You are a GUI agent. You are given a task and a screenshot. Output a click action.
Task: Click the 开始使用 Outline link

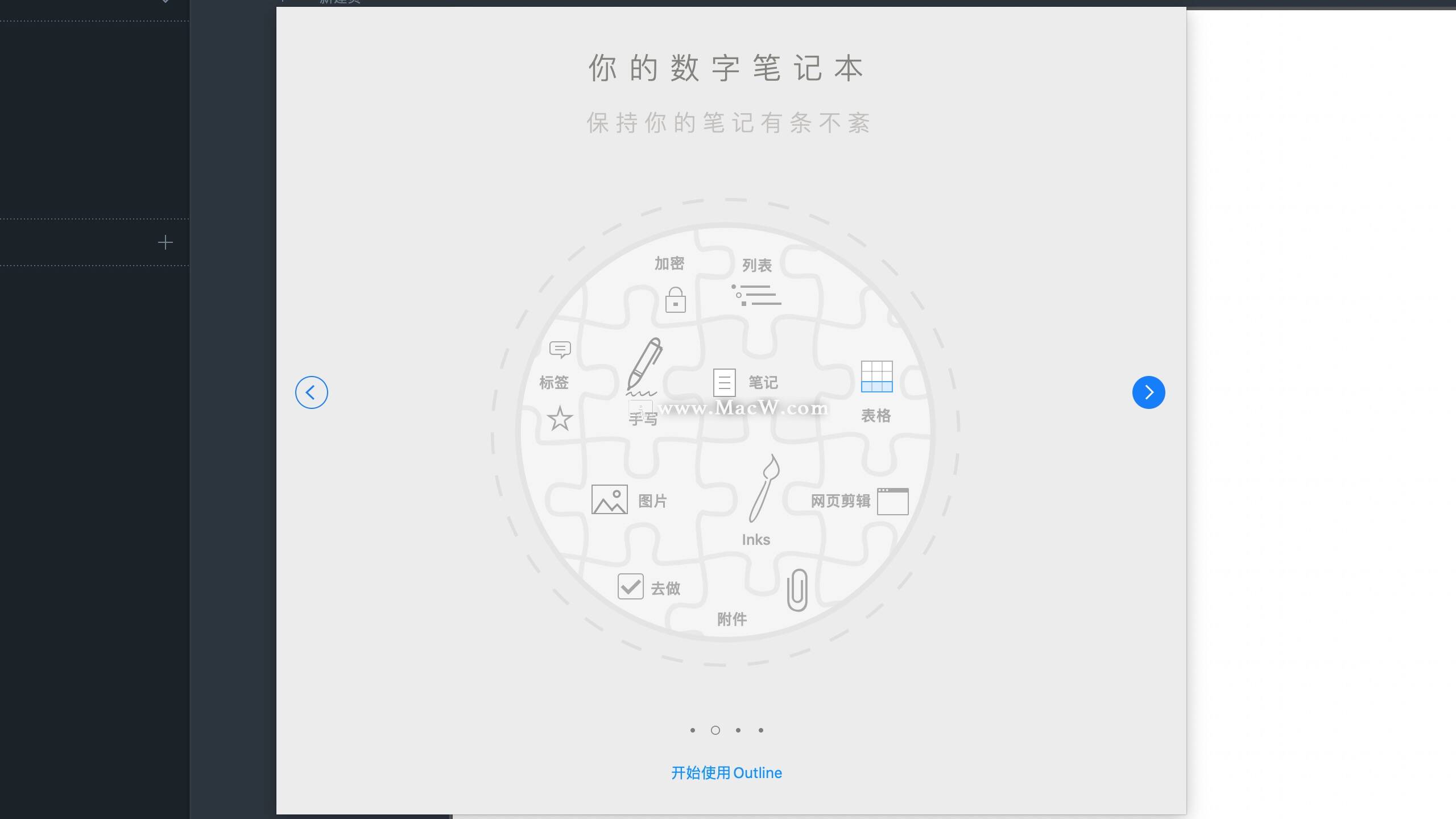tap(726, 772)
